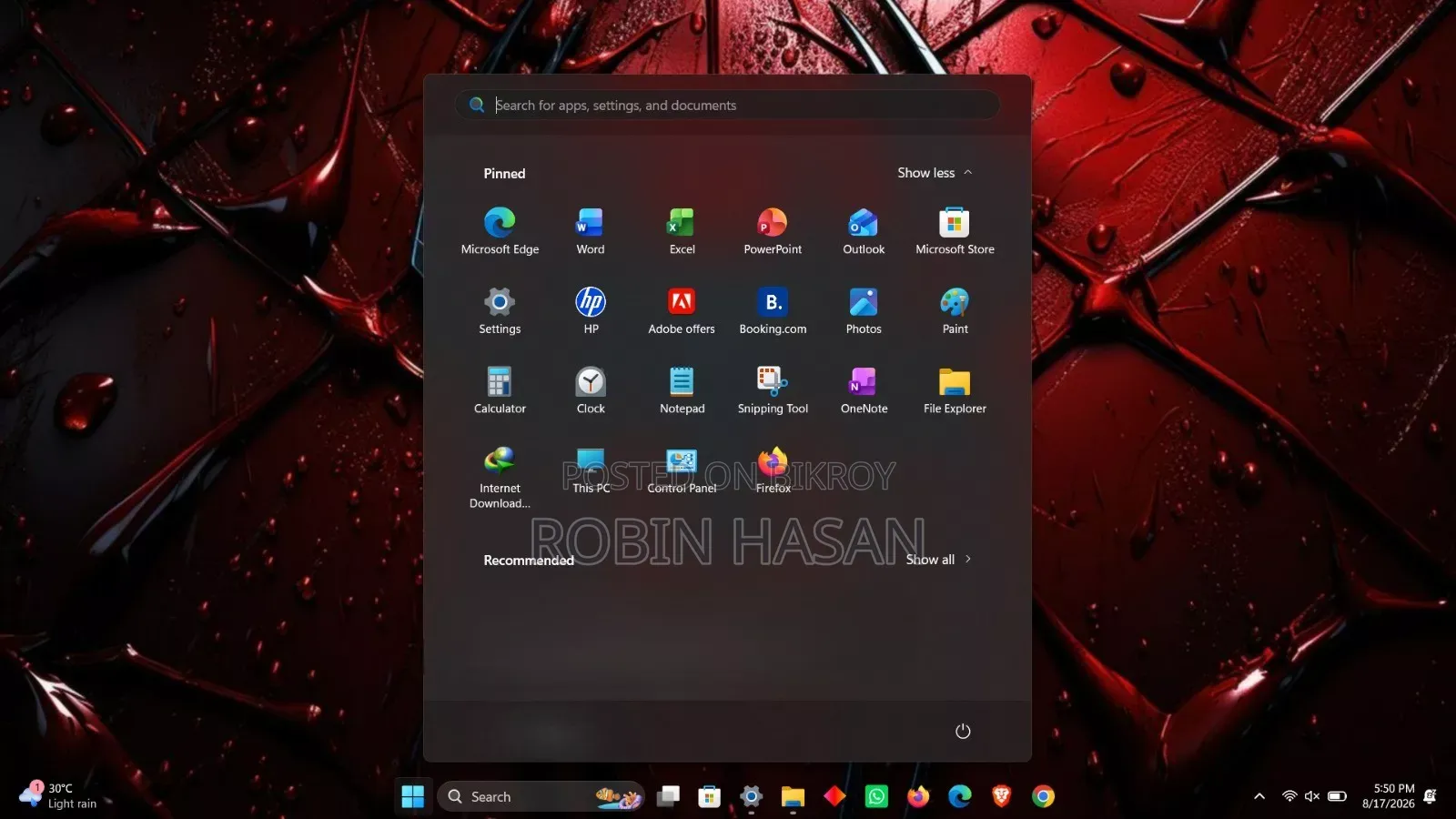Open the Booking.com pinned app

[773, 310]
